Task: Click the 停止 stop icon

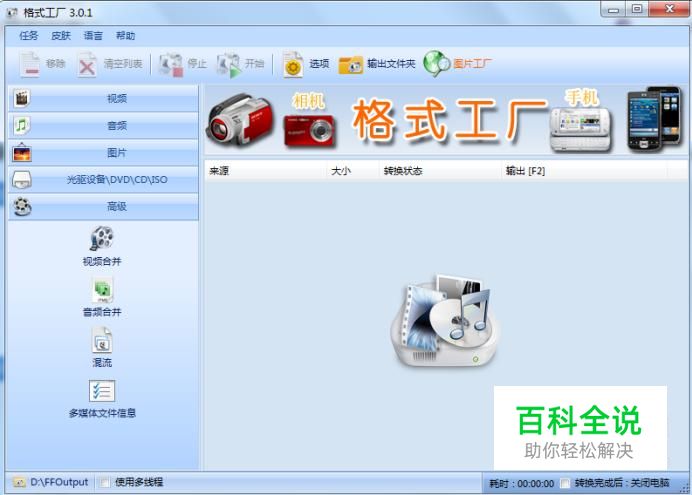Action: click(x=171, y=65)
